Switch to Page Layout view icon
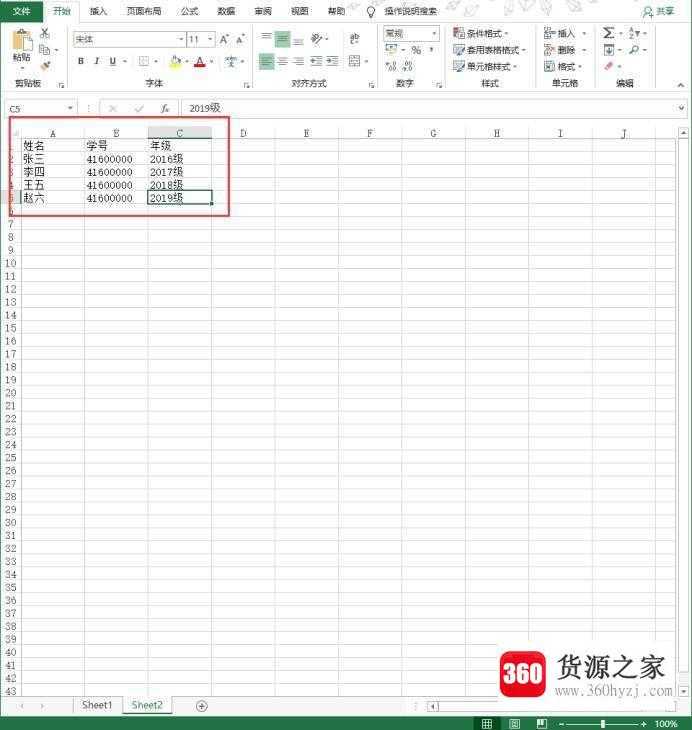 pyautogui.click(x=514, y=723)
